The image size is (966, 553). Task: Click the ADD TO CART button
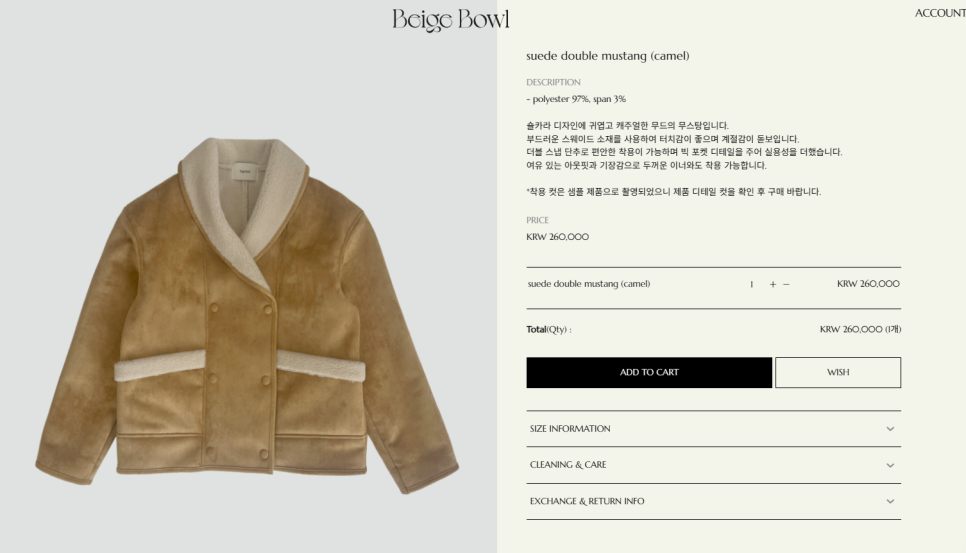click(649, 373)
